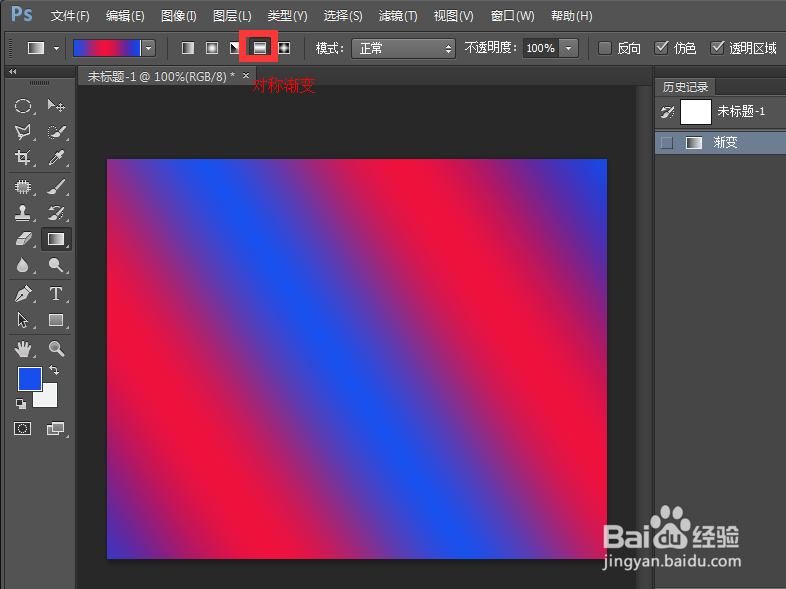This screenshot has height=589, width=786.
Task: Open the blue foreground color swatch
Action: [30, 378]
